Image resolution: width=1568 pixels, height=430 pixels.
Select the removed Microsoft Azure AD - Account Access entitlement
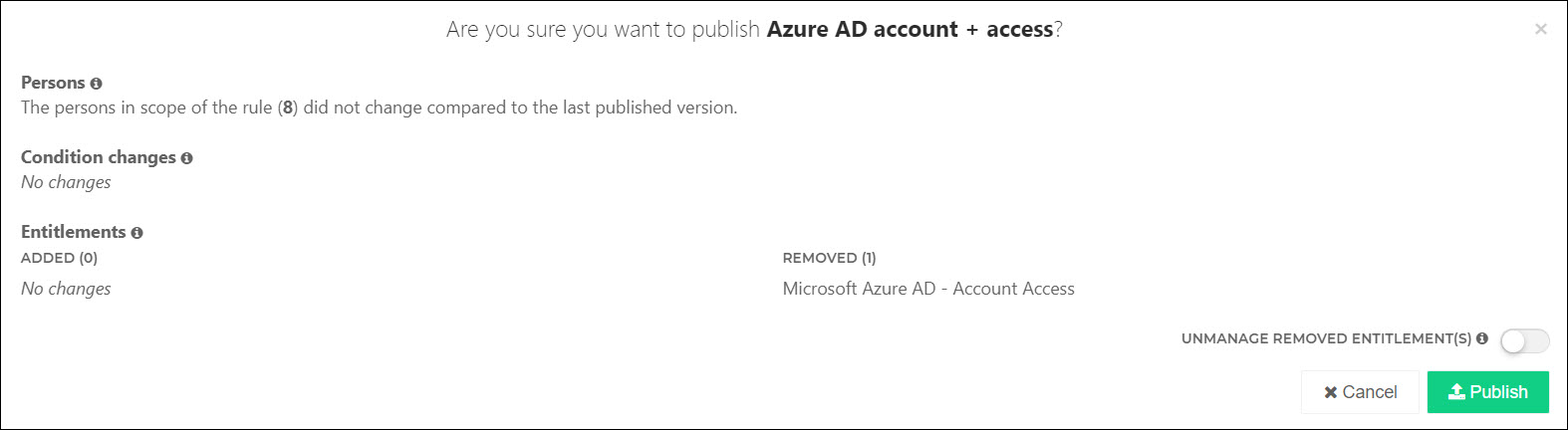(x=928, y=289)
